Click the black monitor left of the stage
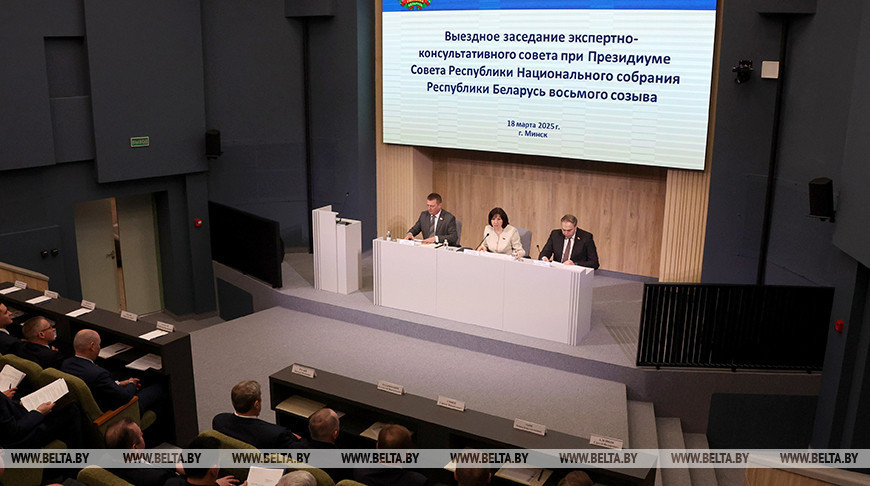 246,243
